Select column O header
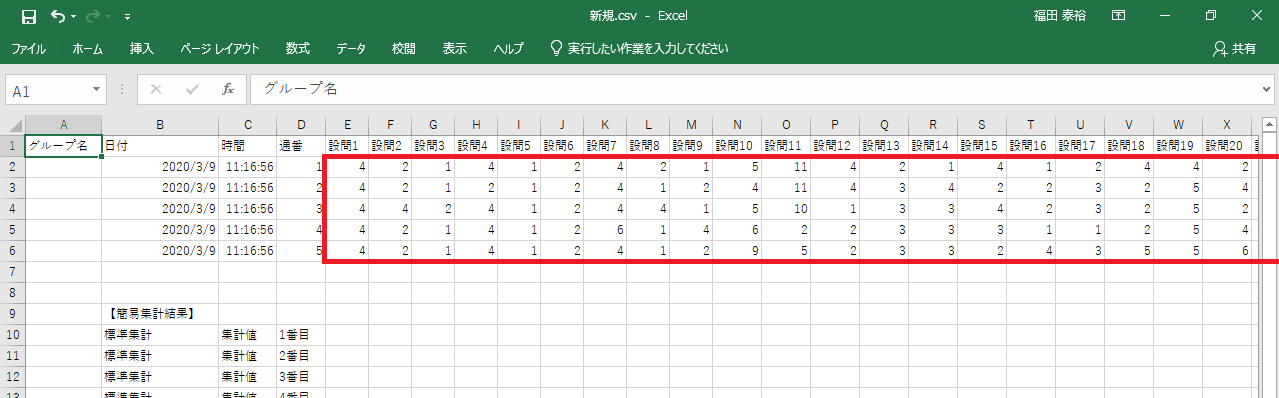The image size is (1279, 398). (x=786, y=125)
